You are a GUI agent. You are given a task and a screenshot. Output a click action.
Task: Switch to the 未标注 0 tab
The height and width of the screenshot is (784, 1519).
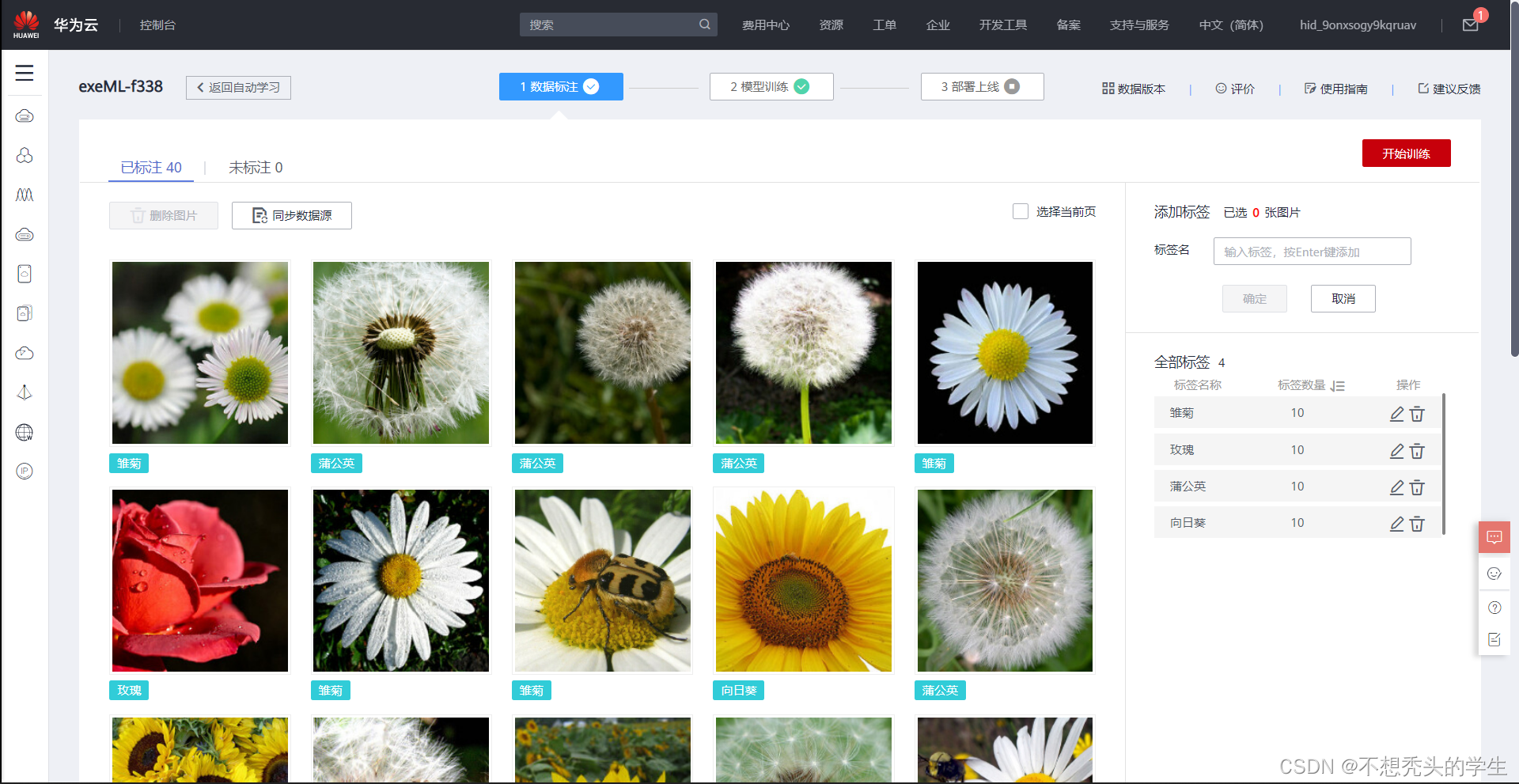[x=256, y=168]
